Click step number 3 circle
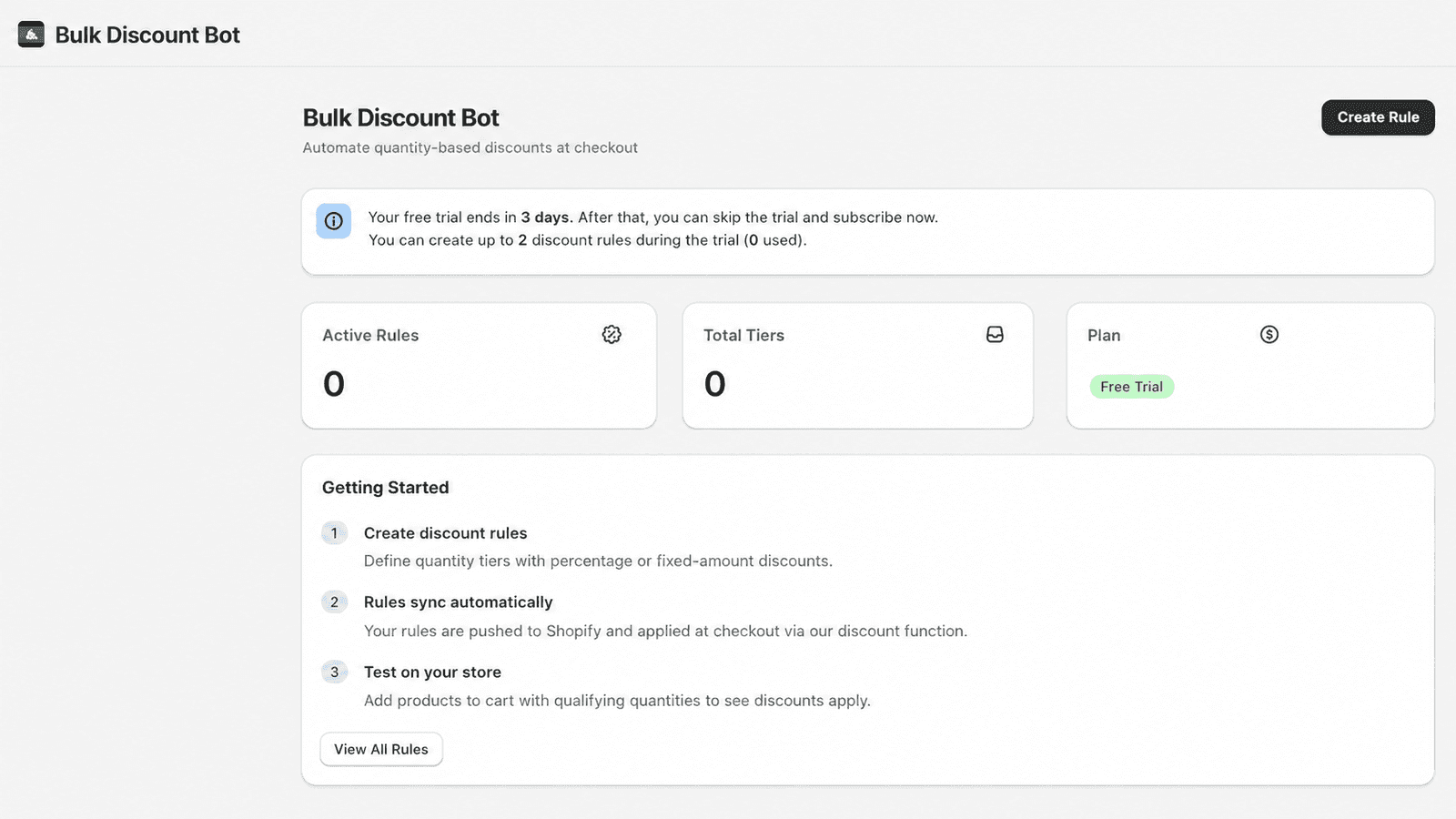The width and height of the screenshot is (1456, 819). 334,672
